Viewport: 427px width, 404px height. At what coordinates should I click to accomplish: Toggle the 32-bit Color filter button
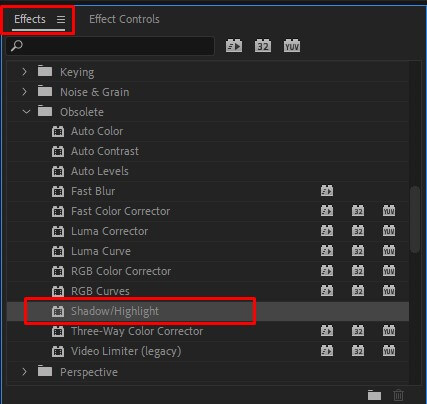point(263,46)
